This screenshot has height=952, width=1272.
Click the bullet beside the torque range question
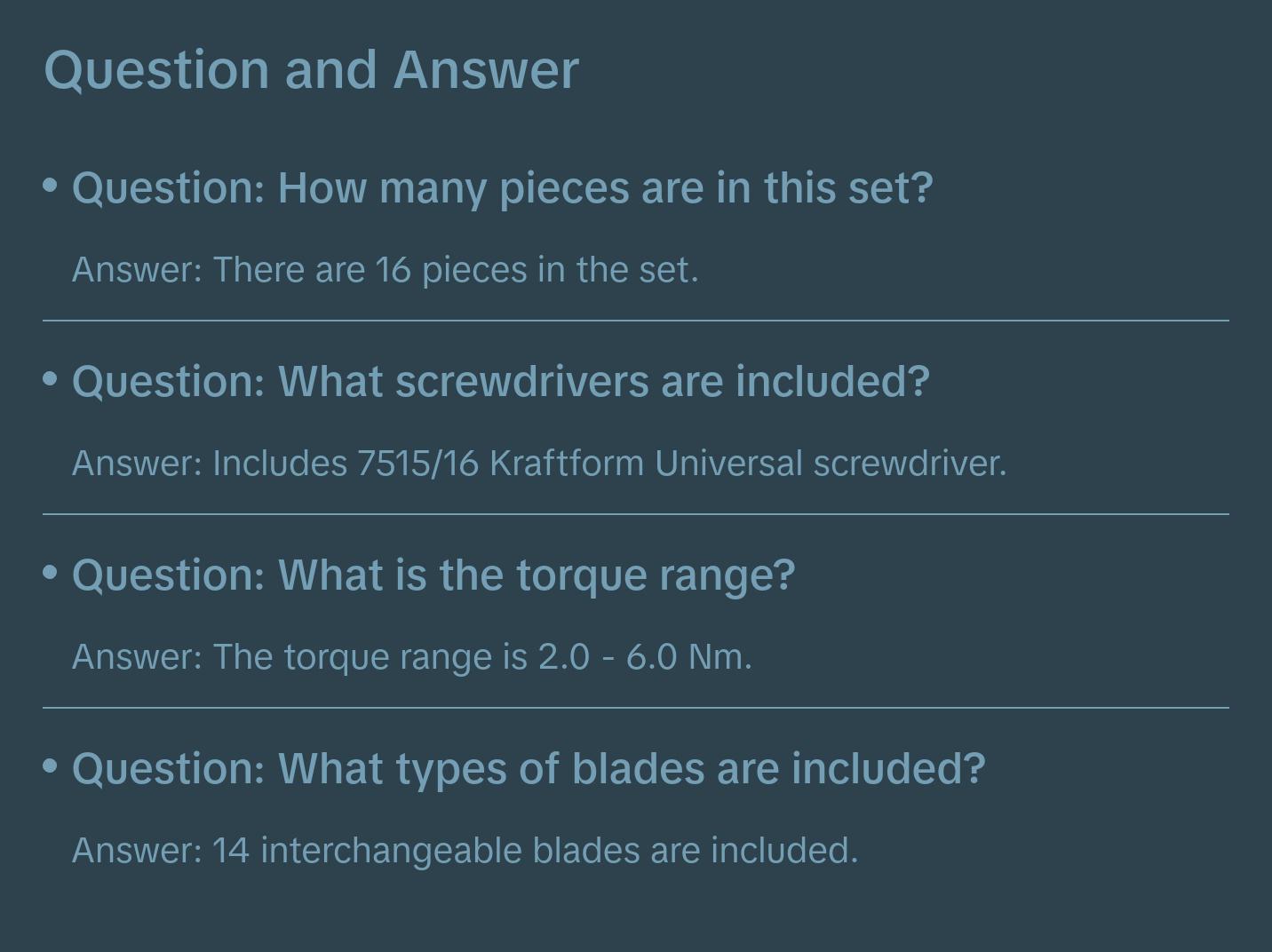click(51, 572)
